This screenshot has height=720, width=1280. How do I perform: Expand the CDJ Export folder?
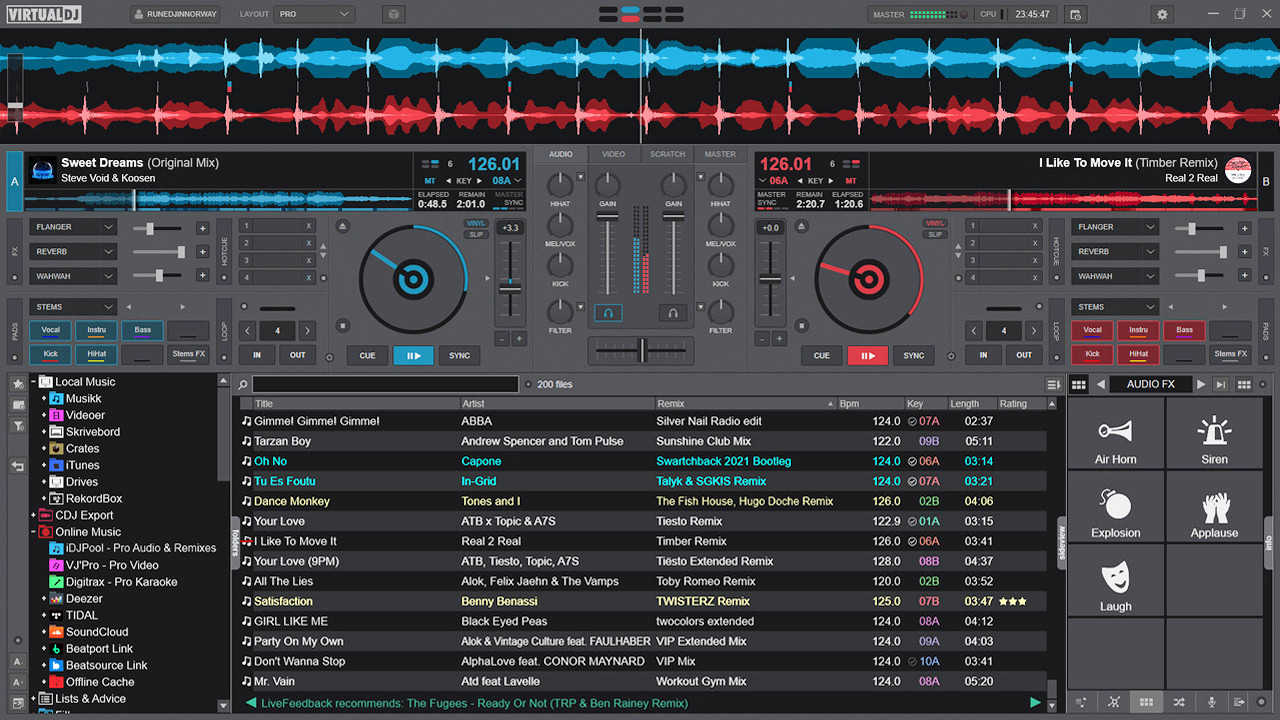(x=33, y=516)
